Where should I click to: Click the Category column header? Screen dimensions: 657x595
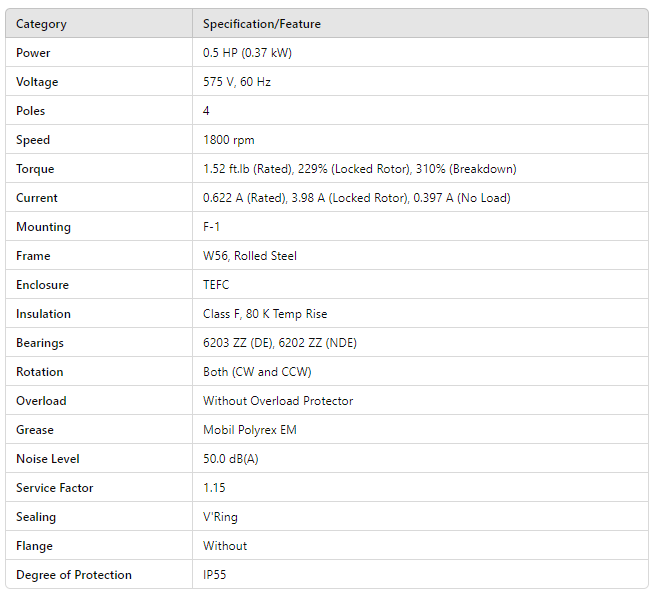41,24
